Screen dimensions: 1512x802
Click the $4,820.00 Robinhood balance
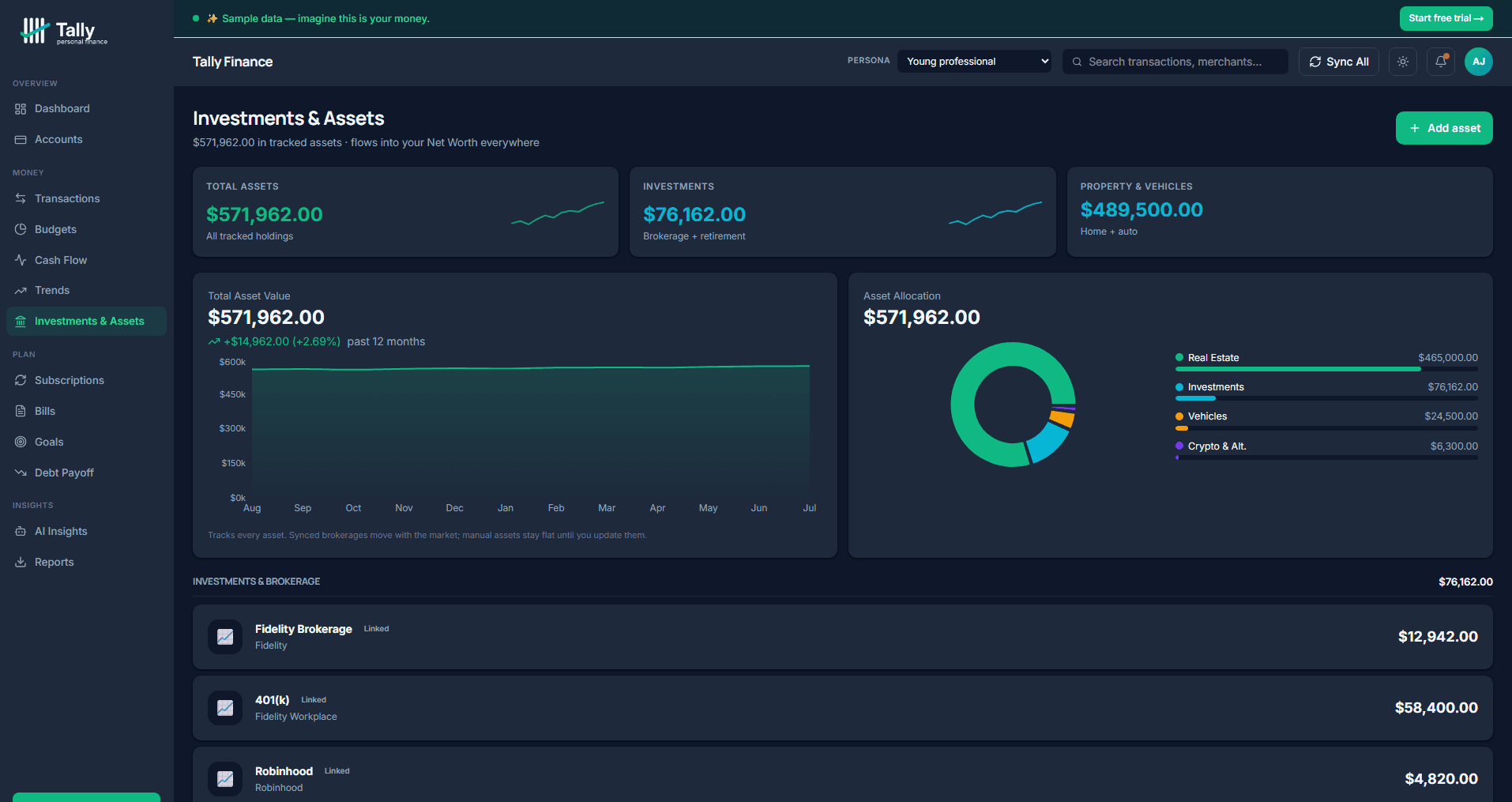point(1441,779)
